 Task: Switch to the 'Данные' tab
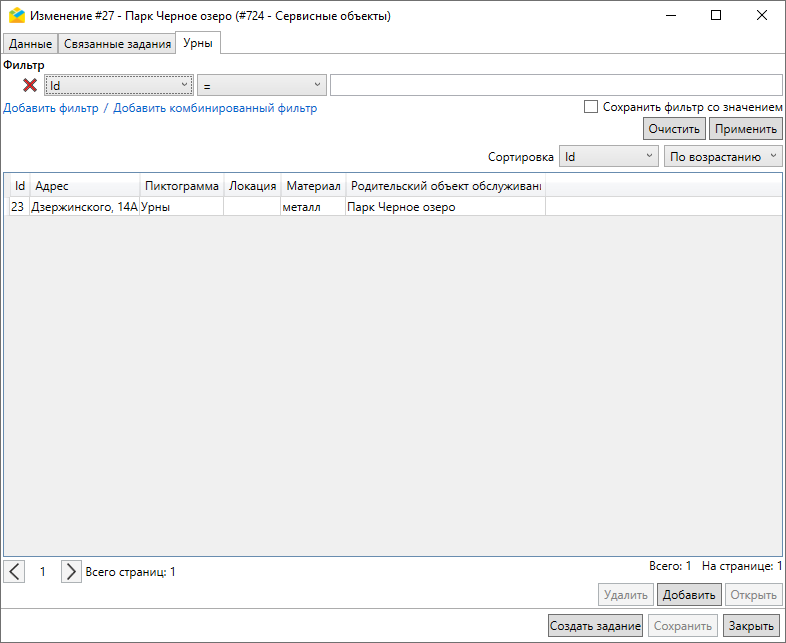click(30, 44)
